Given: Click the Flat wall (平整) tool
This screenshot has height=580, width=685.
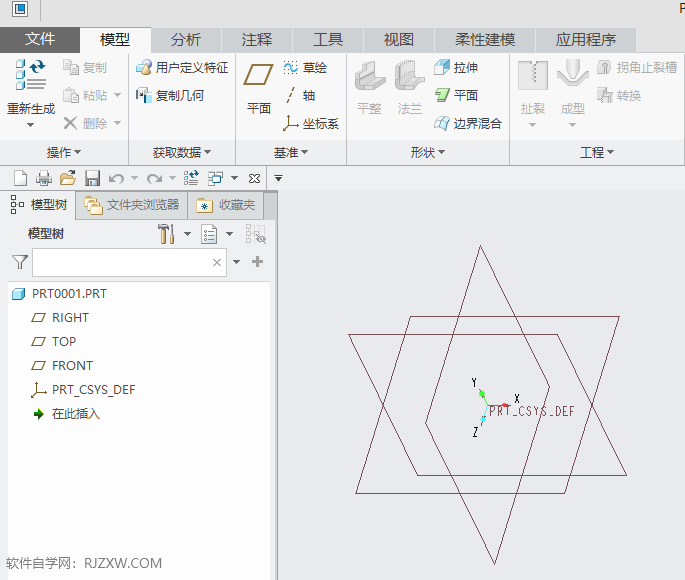Looking at the screenshot, I should (x=370, y=88).
